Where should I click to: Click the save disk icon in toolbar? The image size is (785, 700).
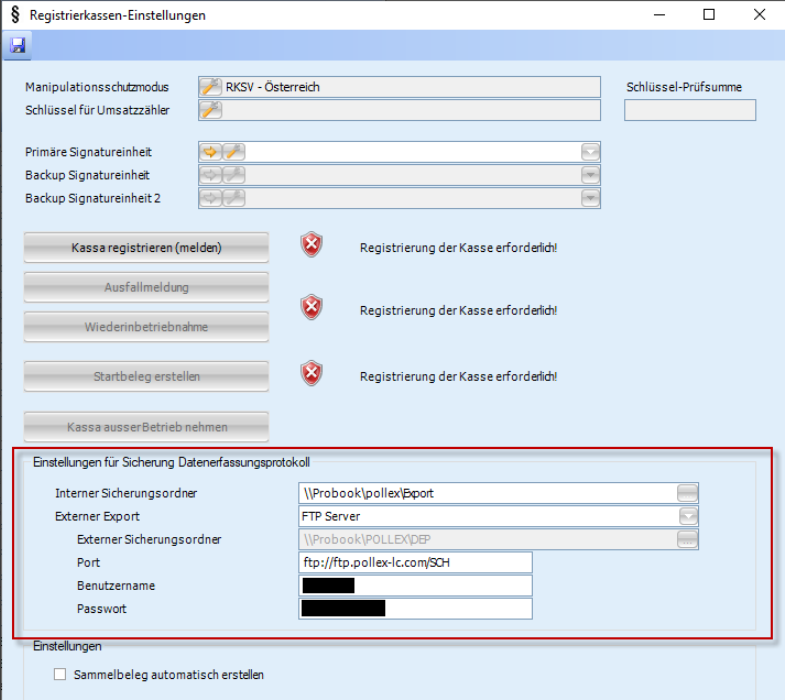tap(18, 45)
